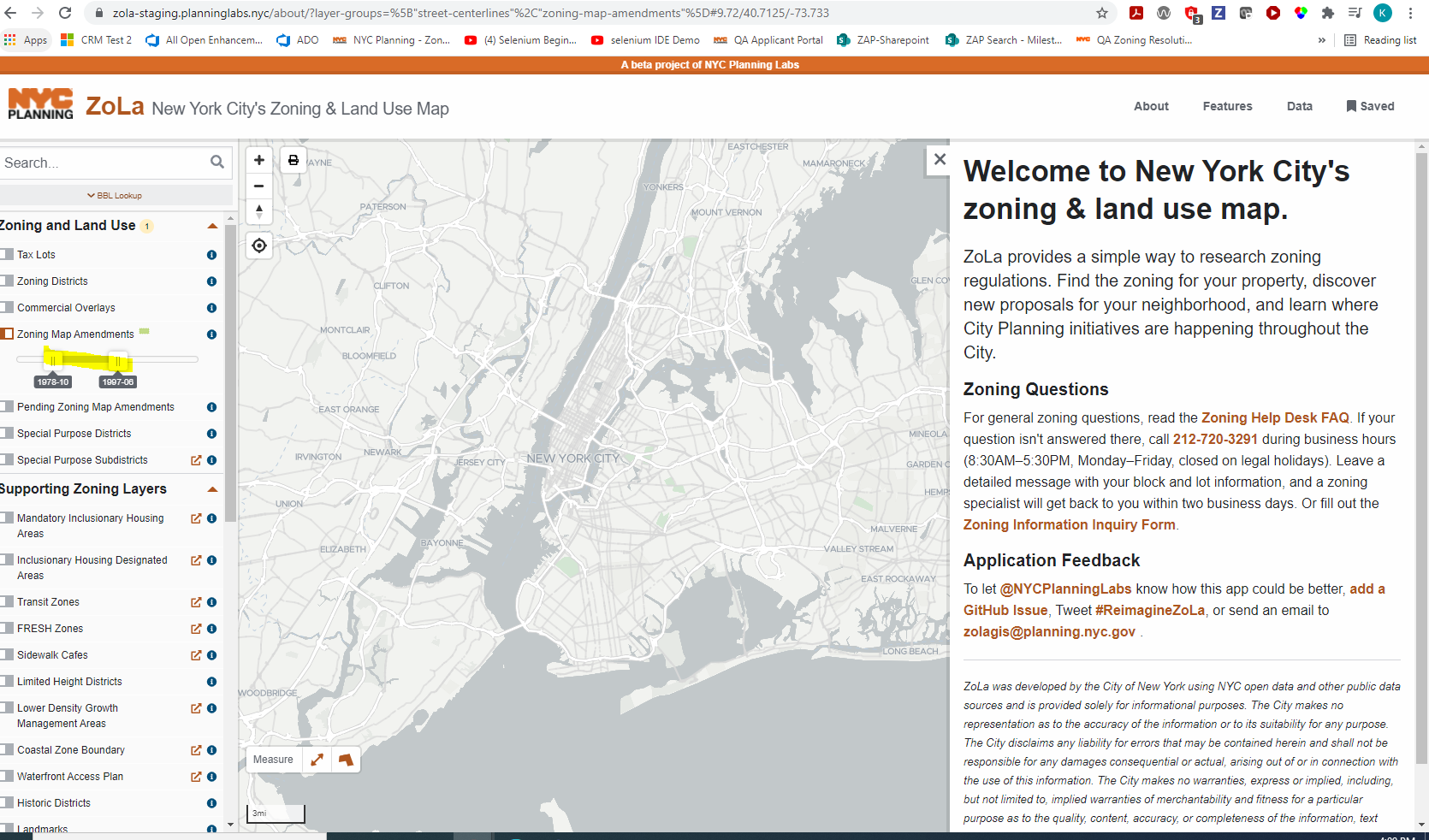The image size is (1429, 840).
Task: Open the Features menu item
Action: tap(1227, 106)
